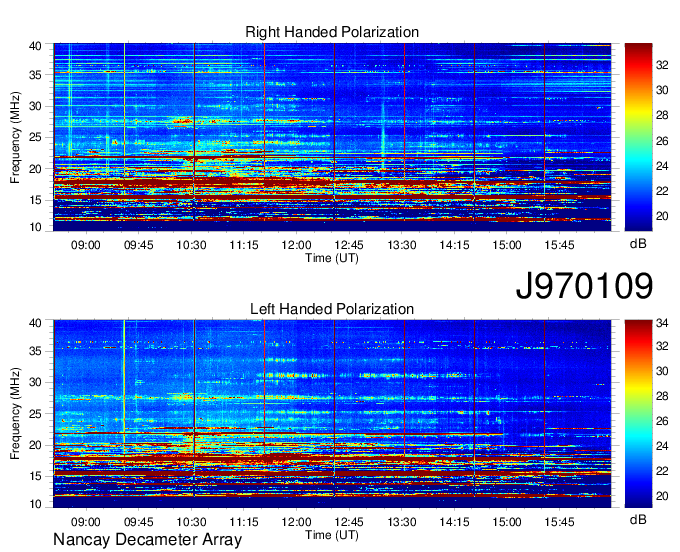Click 20 dB value on Right Handed colorbar

pyautogui.click(x=662, y=216)
